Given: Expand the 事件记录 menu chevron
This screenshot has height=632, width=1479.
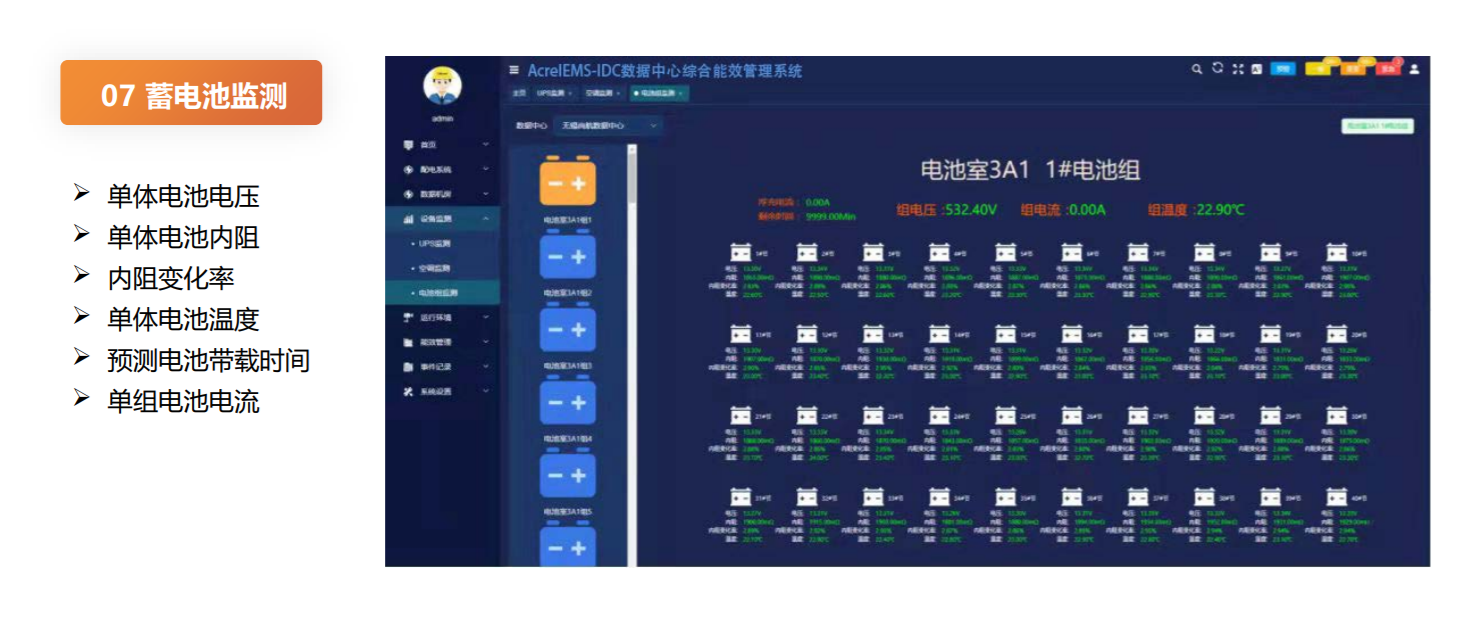Looking at the screenshot, I should 486,367.
